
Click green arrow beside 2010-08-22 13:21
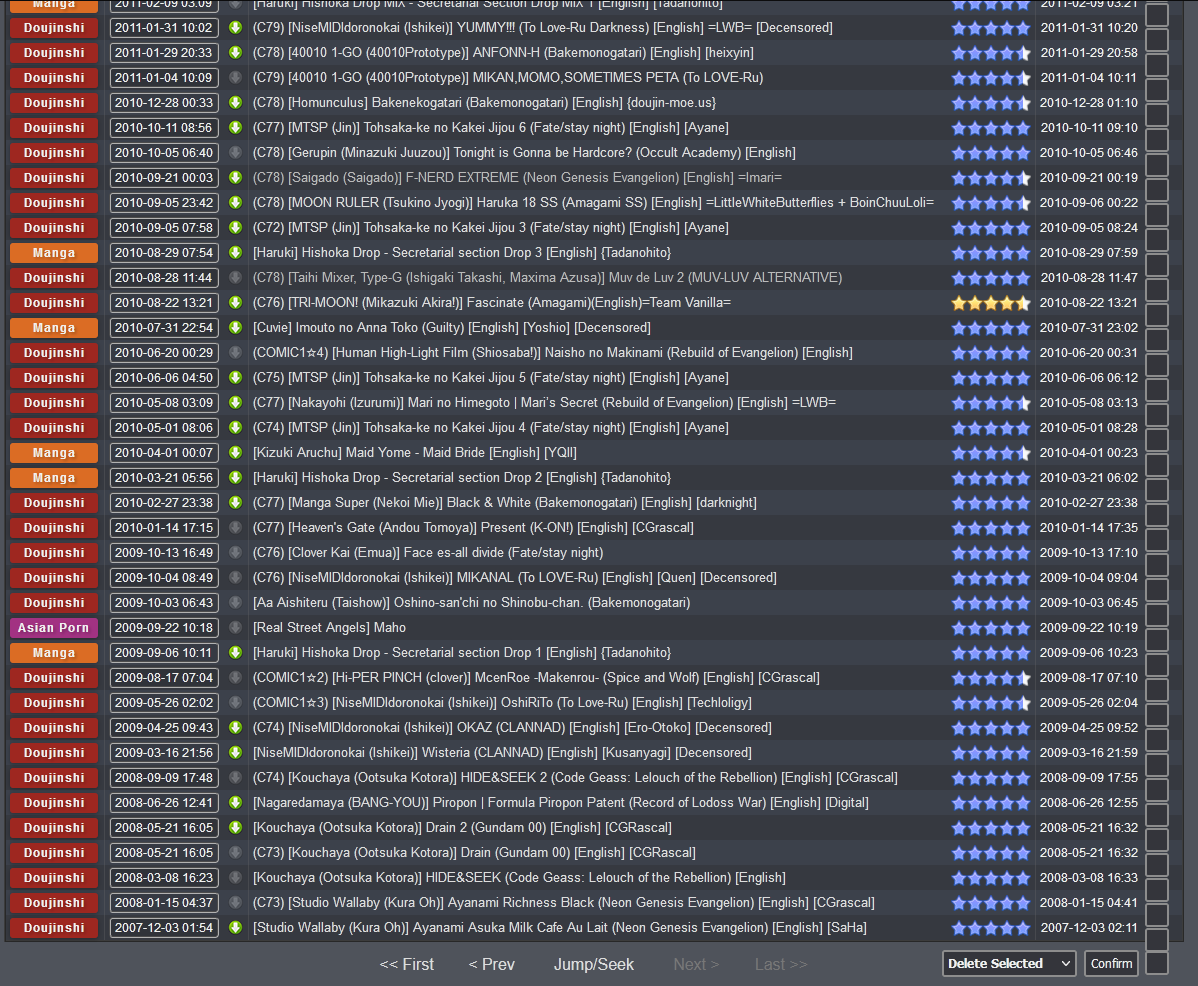[x=235, y=302]
